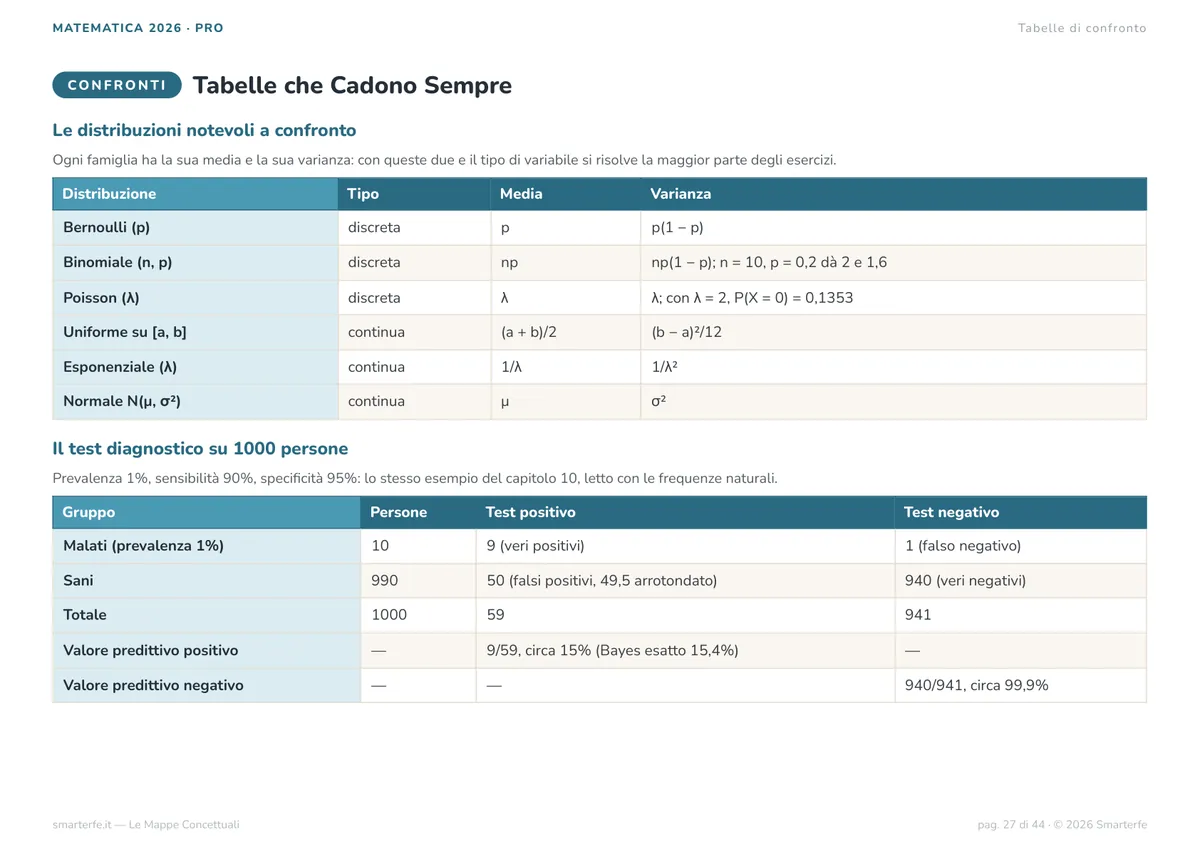This screenshot has width=1200, height=849.
Task: Click the "Test positivo" column header
Action: point(685,512)
